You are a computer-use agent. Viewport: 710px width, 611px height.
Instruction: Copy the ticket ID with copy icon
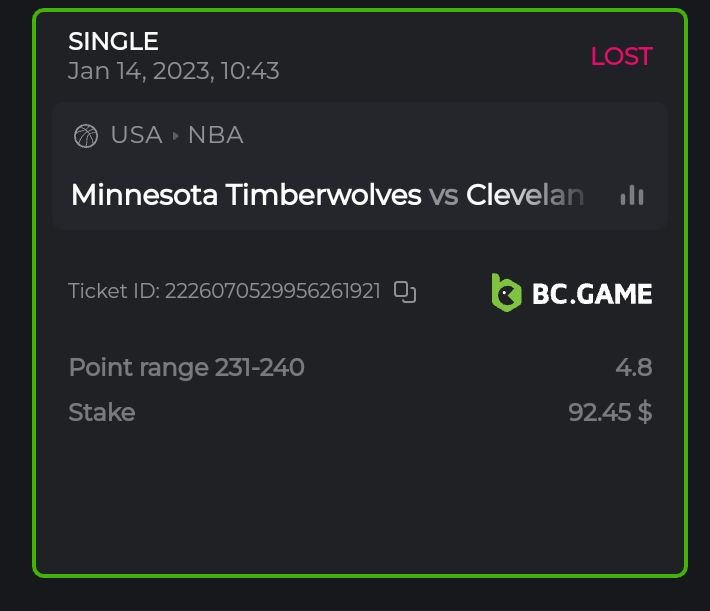coord(405,292)
